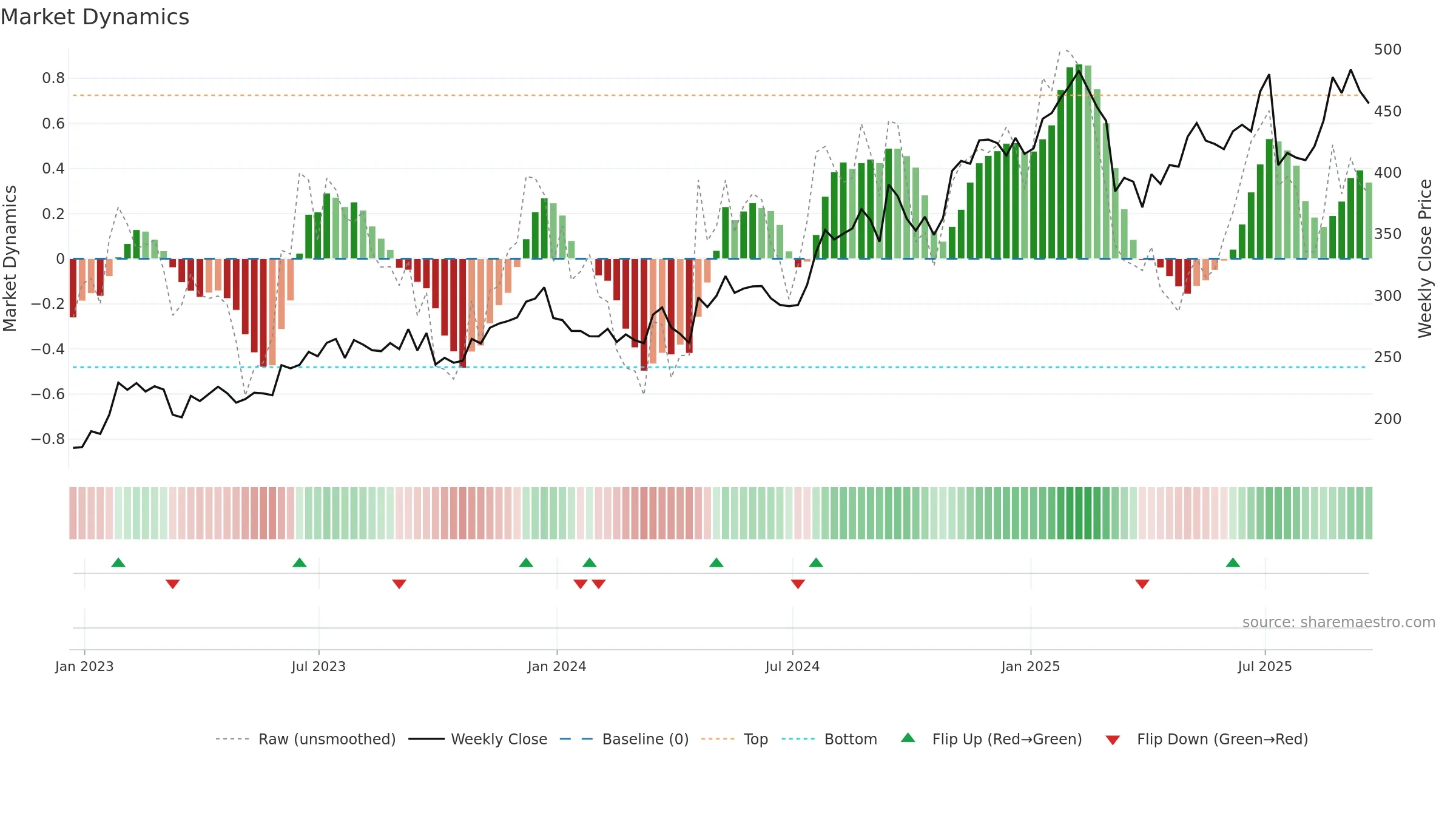
Task: Click the Jul 2024 x-axis label
Action: click(792, 666)
